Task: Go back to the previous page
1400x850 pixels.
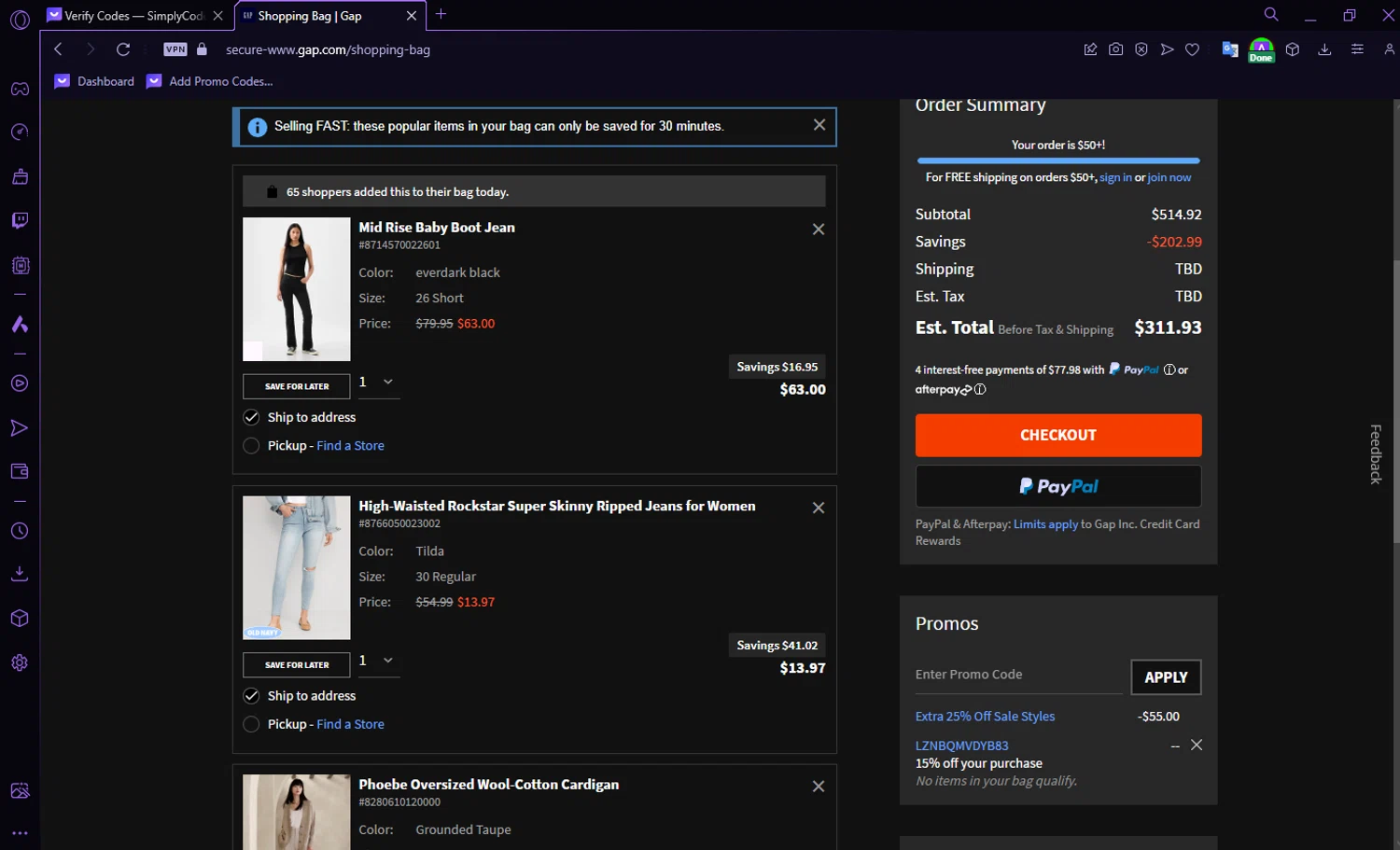Action: click(x=58, y=49)
